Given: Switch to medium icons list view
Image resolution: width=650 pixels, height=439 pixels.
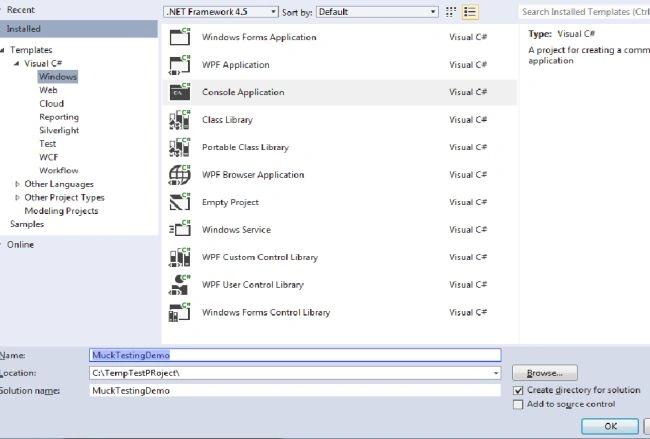Looking at the screenshot, I should [x=470, y=12].
